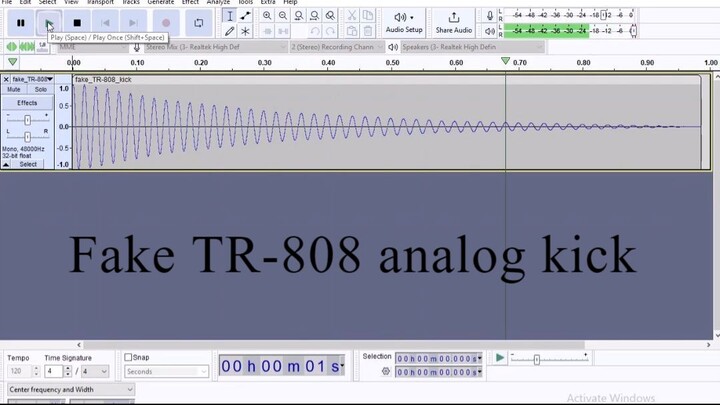720x405 pixels.
Task: Click the track Effects button
Action: [27, 103]
